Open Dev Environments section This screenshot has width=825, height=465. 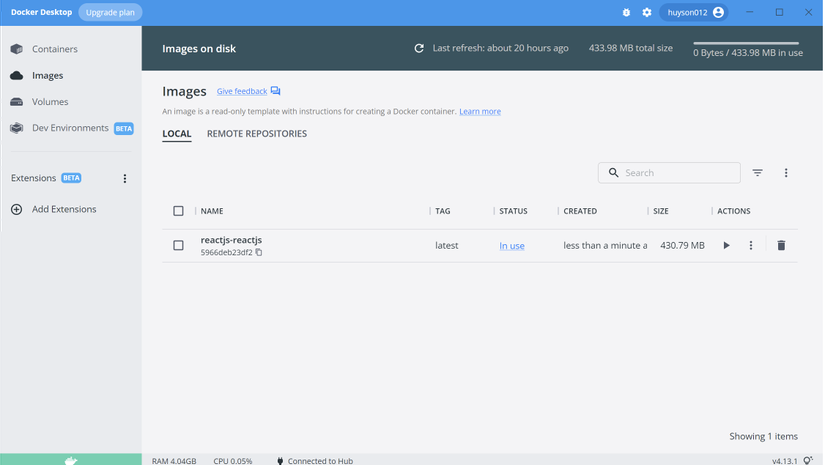point(70,128)
